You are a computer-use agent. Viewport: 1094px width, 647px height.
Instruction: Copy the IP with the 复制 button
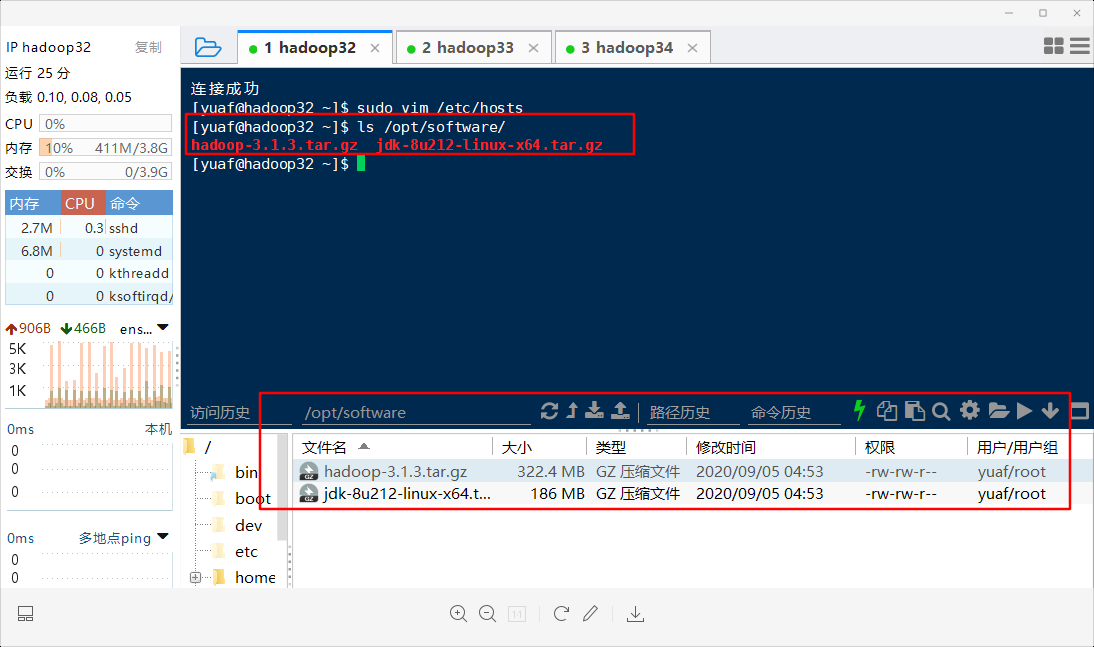148,47
